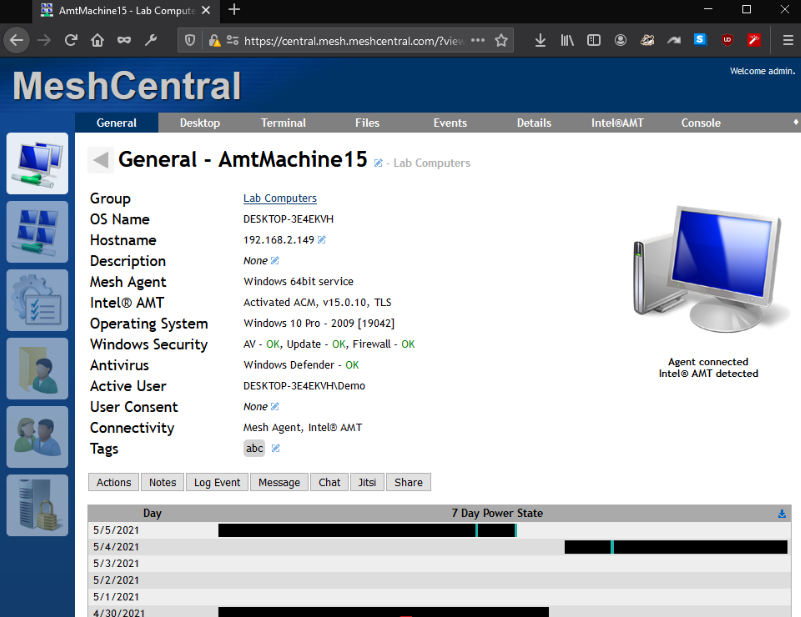Open the address bar overflow menu

(479, 40)
